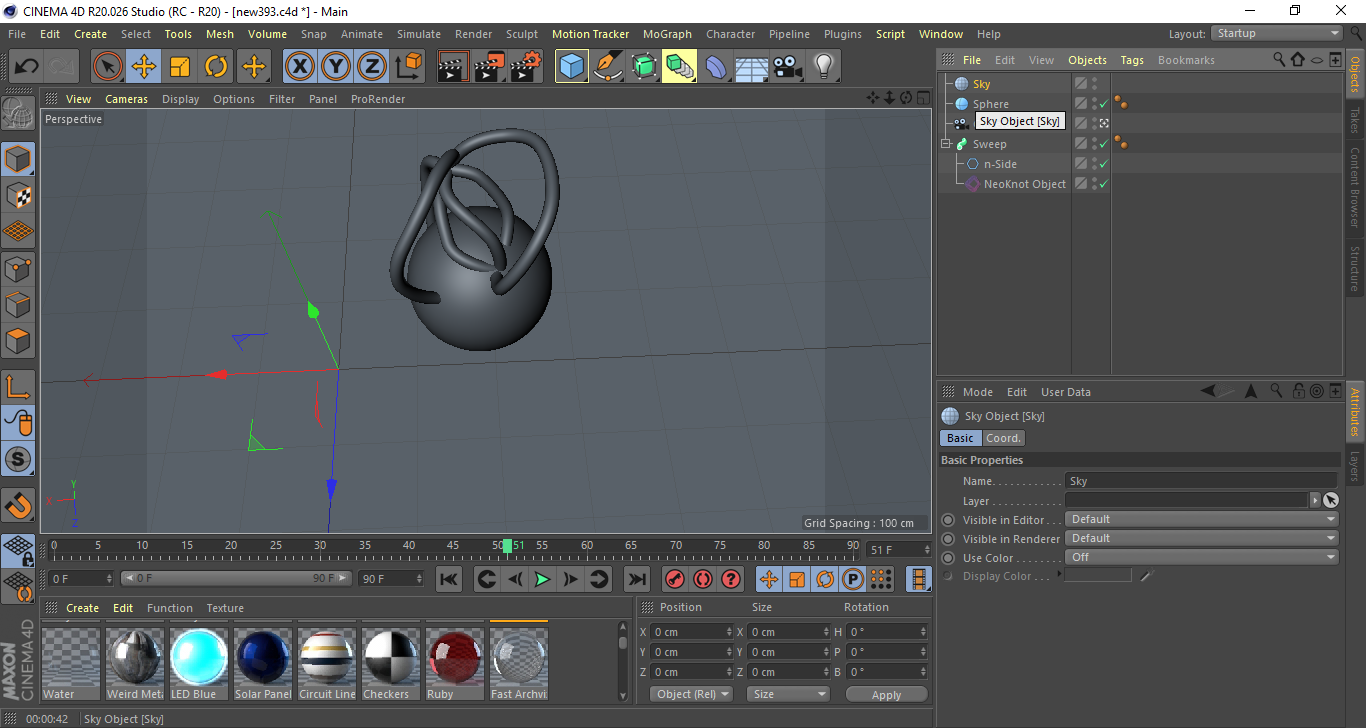This screenshot has width=1366, height=728.
Task: Add a Camera object
Action: click(x=787, y=67)
